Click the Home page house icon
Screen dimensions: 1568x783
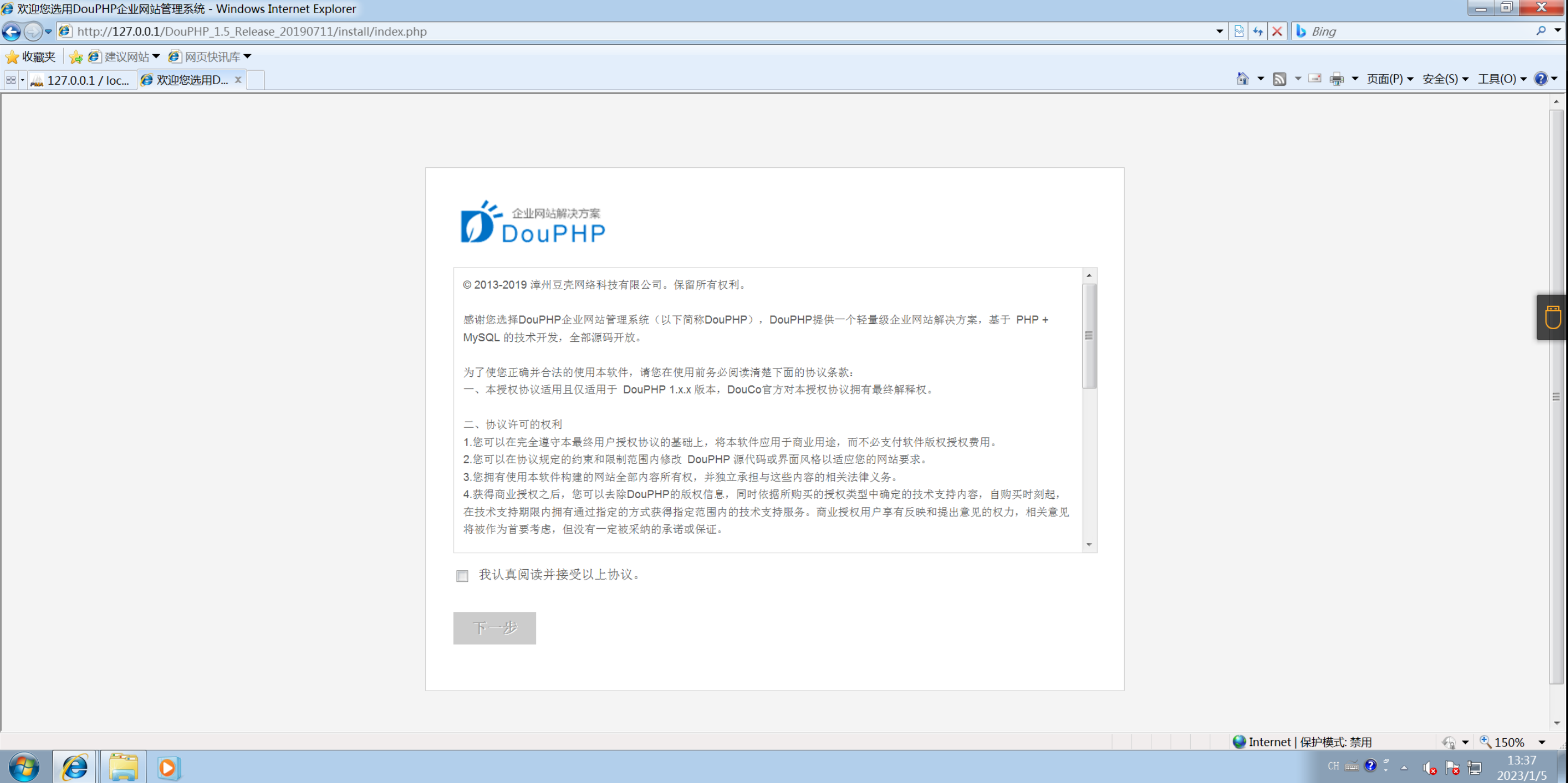point(1242,79)
